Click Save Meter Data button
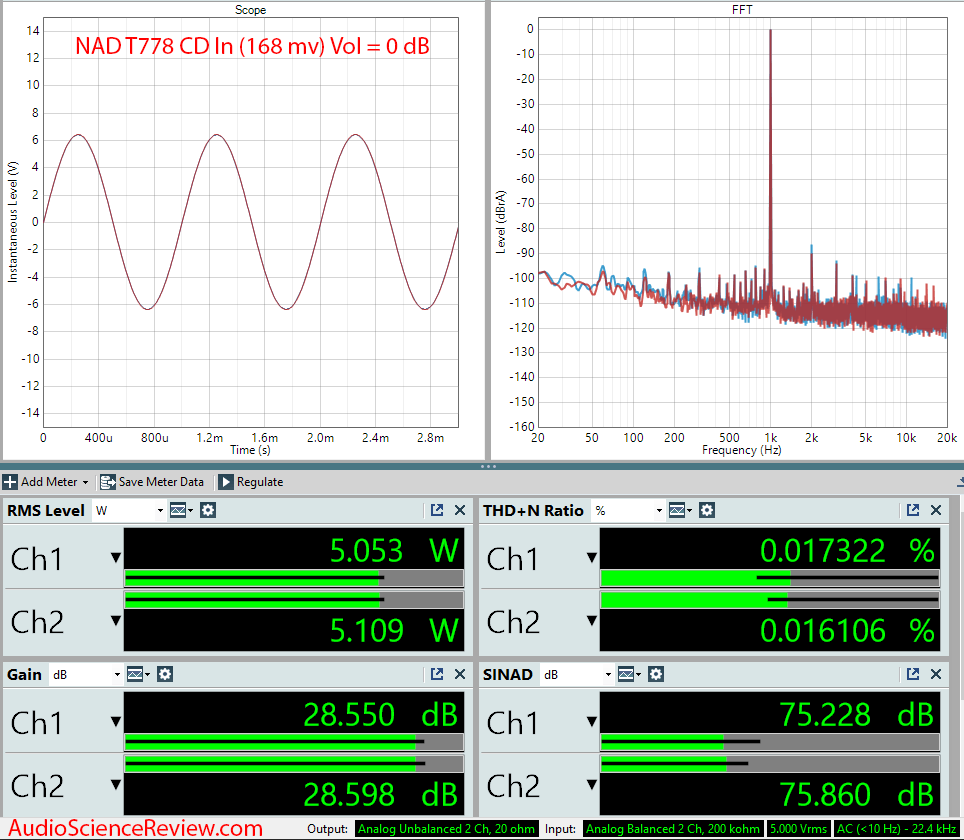Viewport: 964px width, 840px height. click(152, 482)
